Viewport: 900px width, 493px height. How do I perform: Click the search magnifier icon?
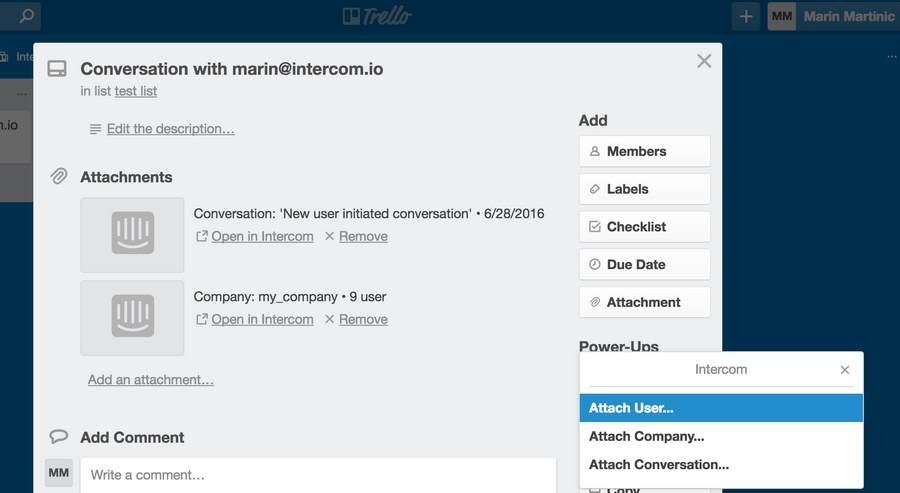pyautogui.click(x=26, y=16)
